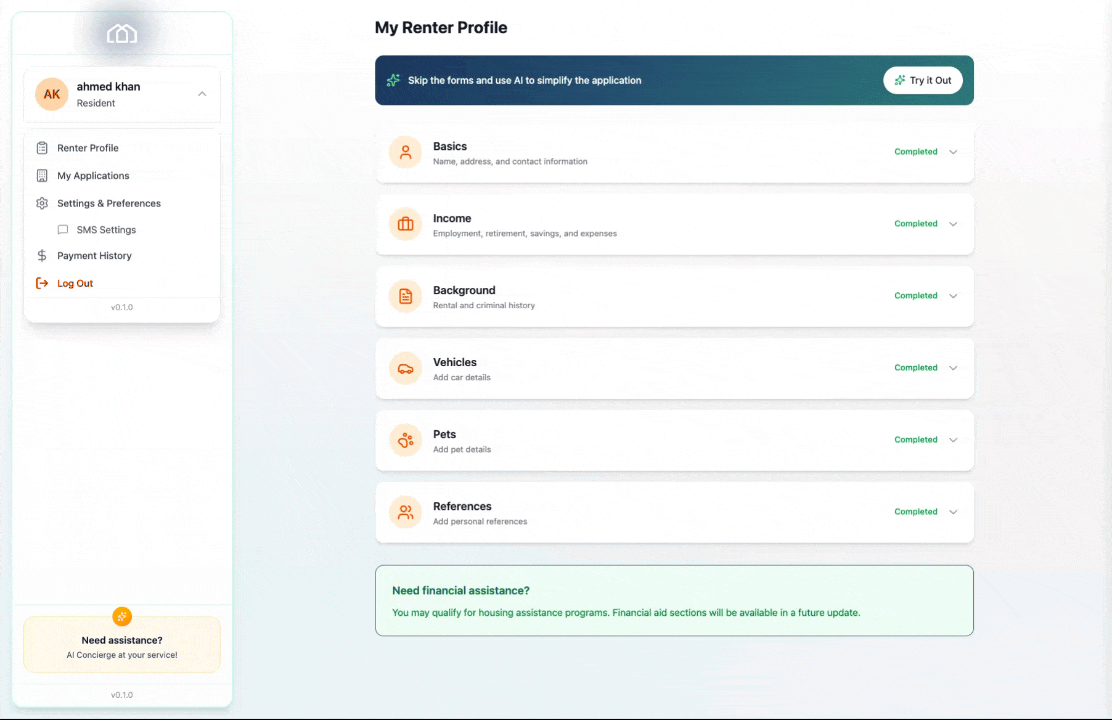Click the Basics person icon
The height and width of the screenshot is (720, 1112).
click(405, 152)
